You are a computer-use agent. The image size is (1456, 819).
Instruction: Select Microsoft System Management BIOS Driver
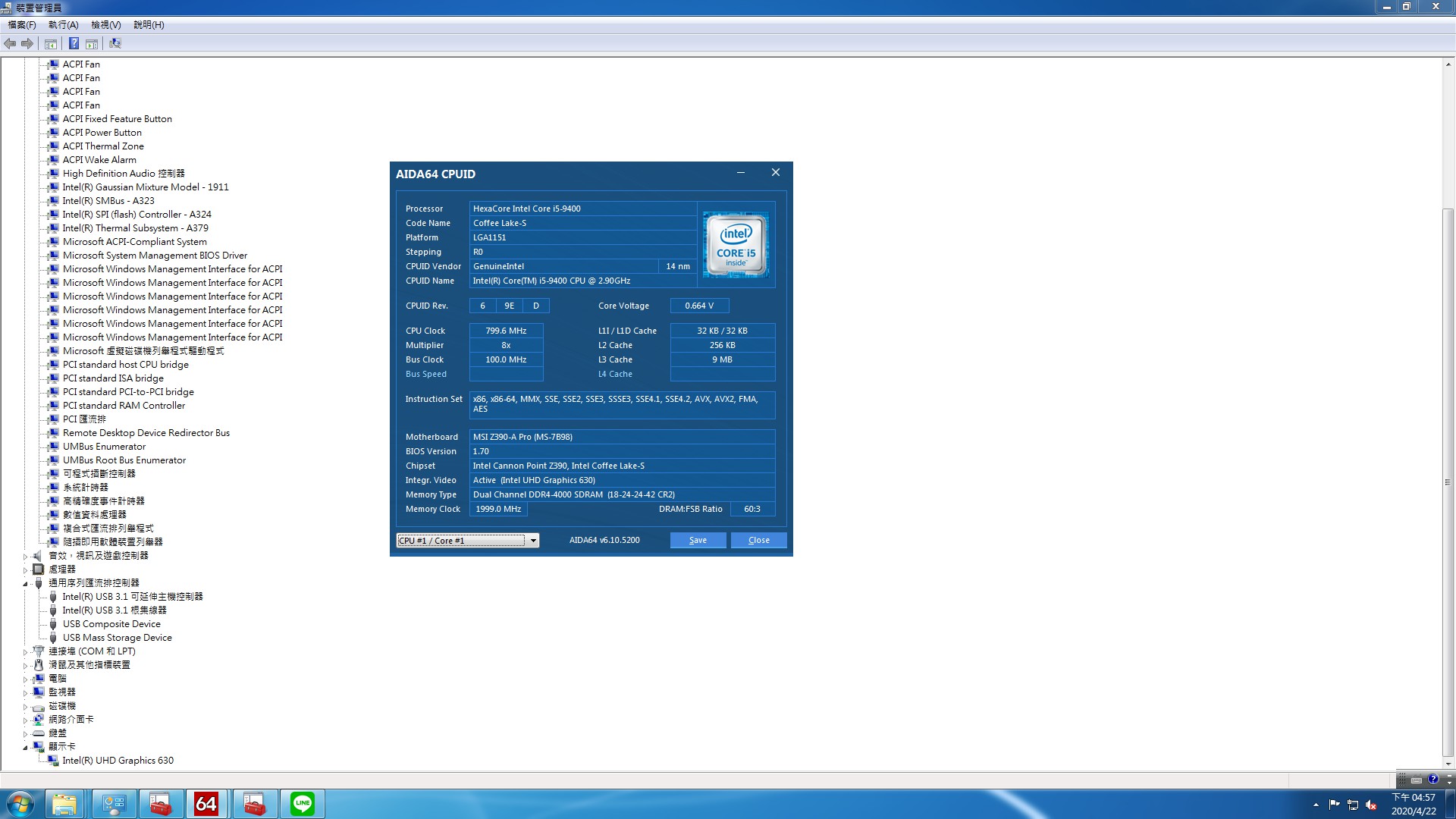coord(155,256)
